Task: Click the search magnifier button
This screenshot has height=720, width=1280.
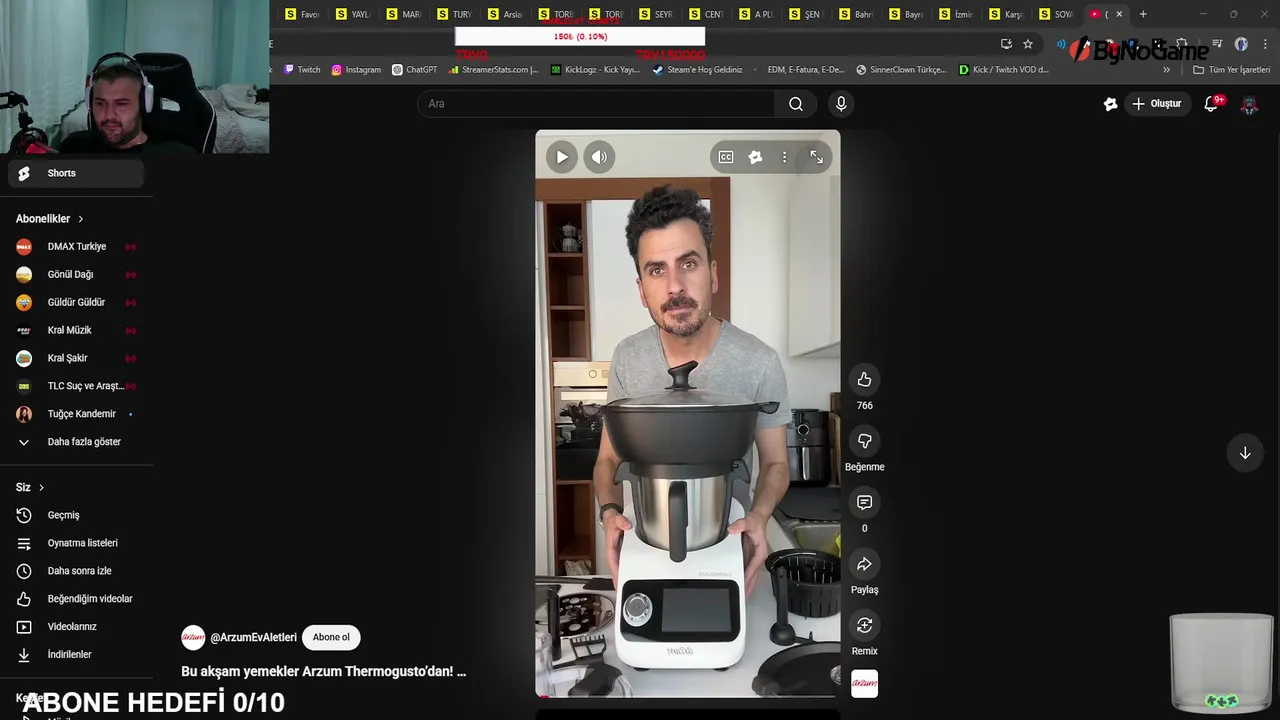Action: tap(796, 104)
